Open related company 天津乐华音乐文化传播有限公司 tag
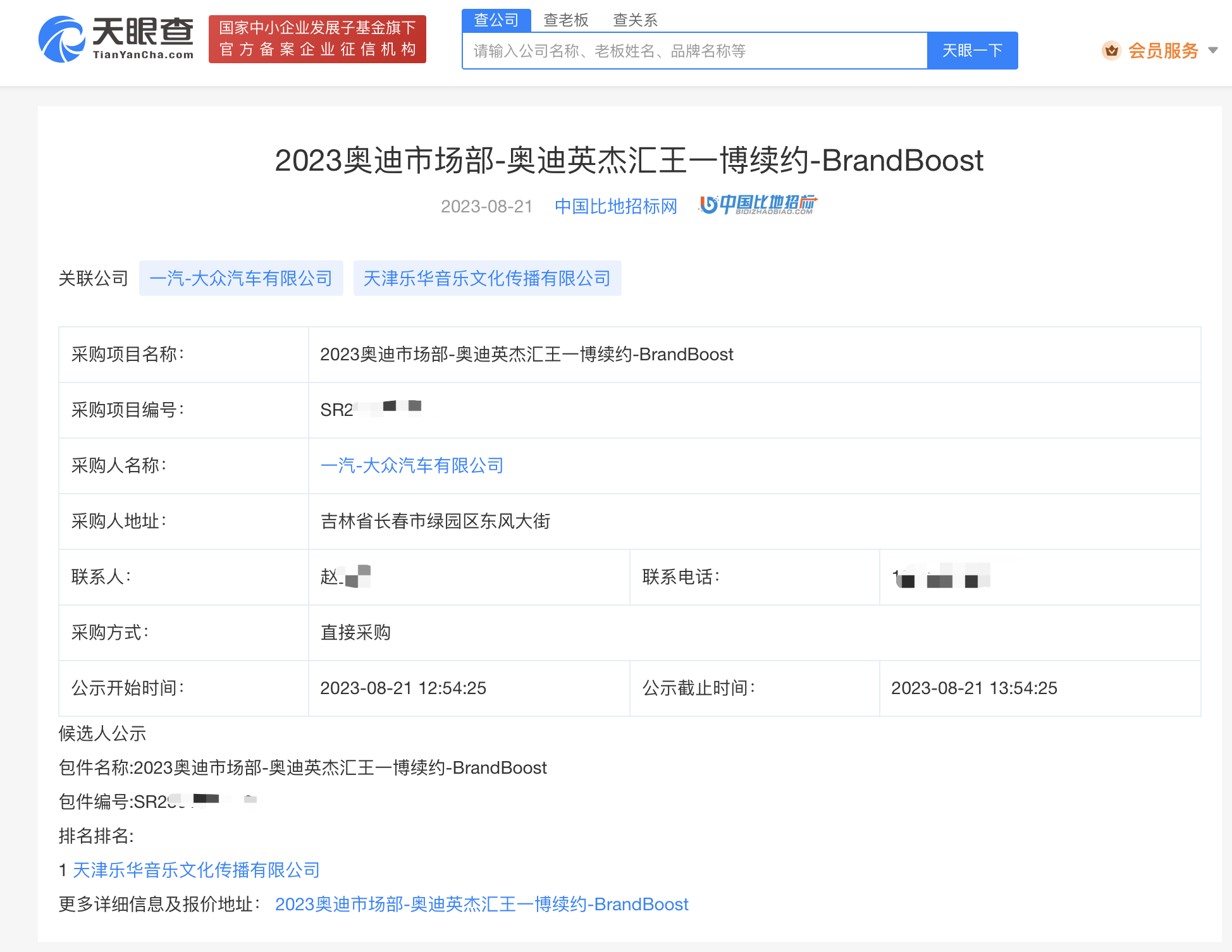 point(487,278)
